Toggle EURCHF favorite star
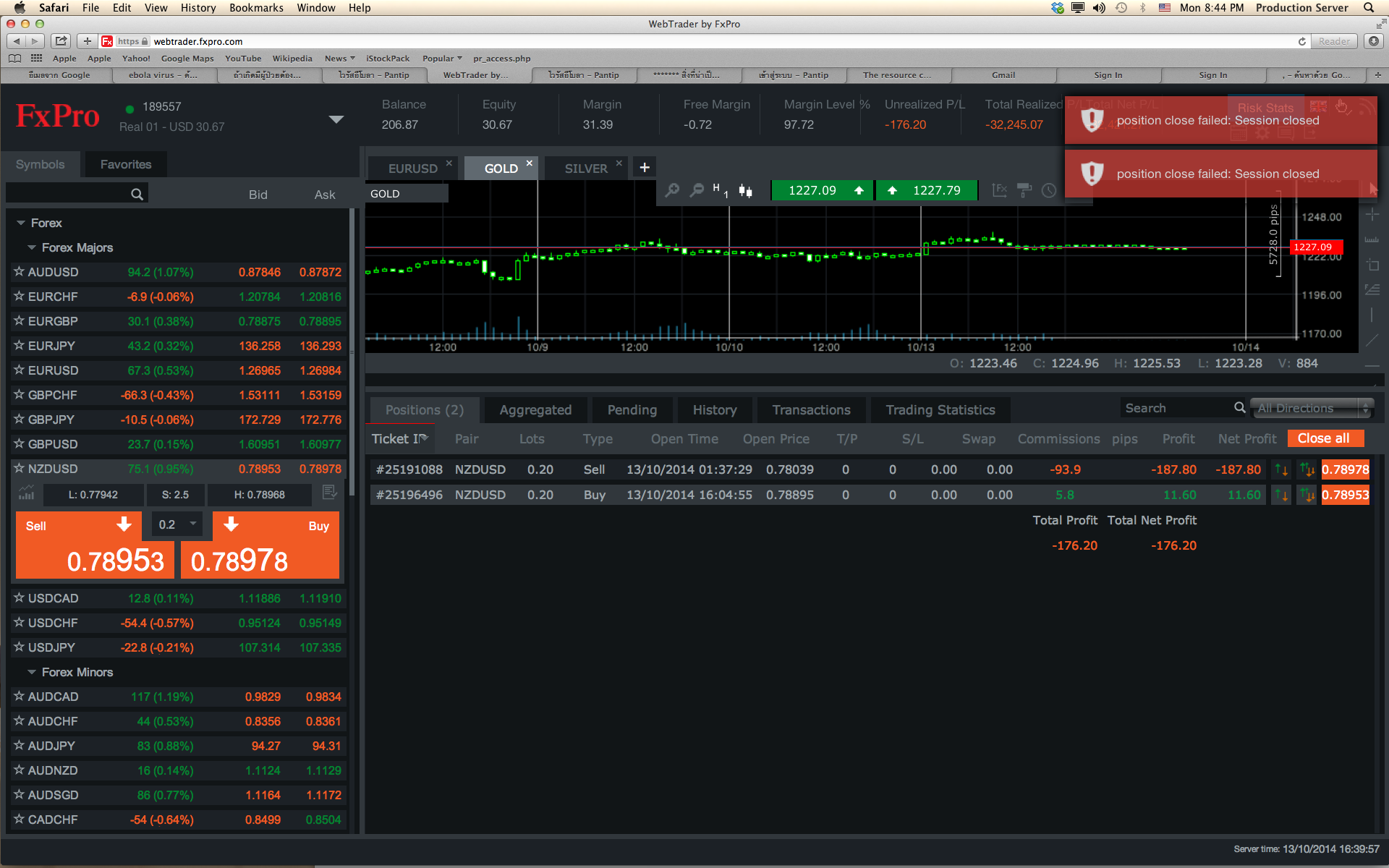Screen dimensions: 1389x868 [x=20, y=297]
